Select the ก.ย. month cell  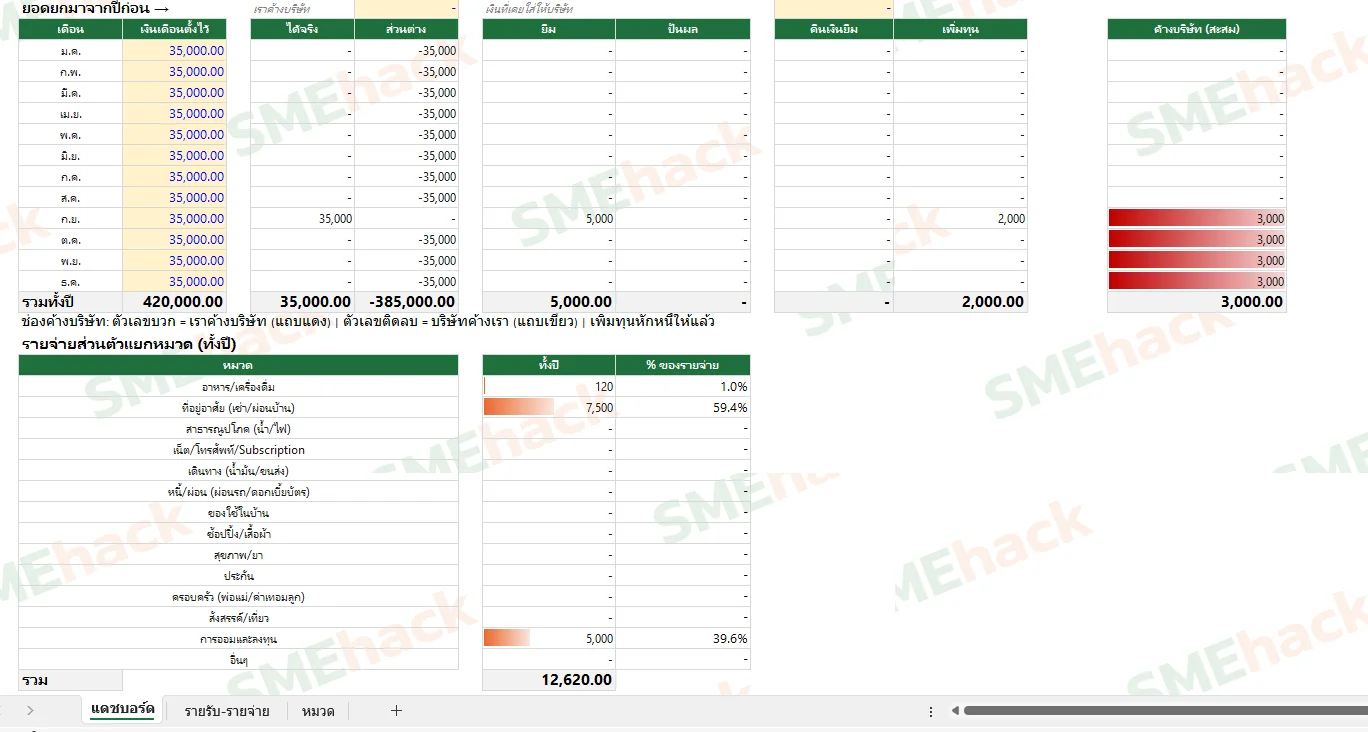coord(71,218)
